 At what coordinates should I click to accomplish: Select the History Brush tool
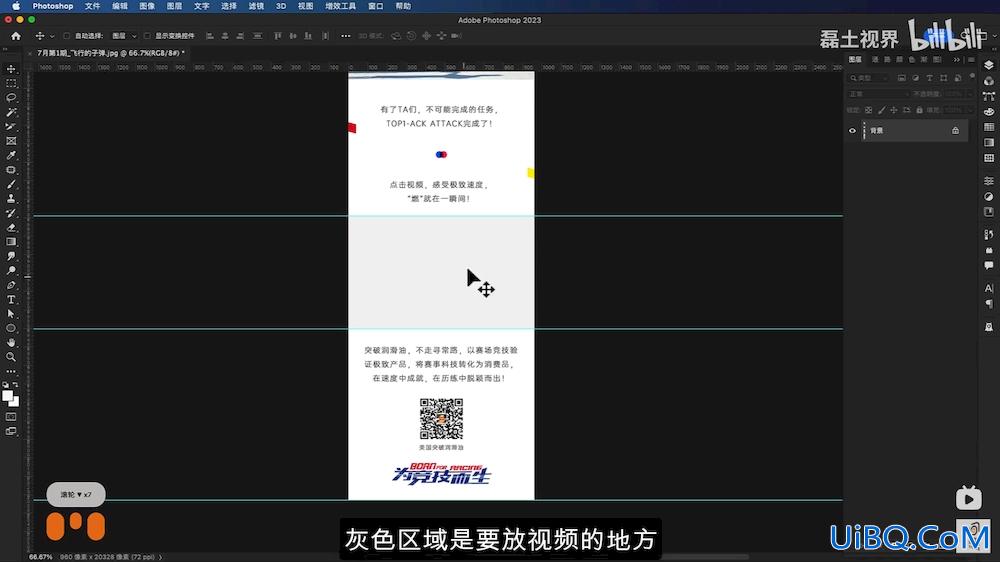pos(11,213)
